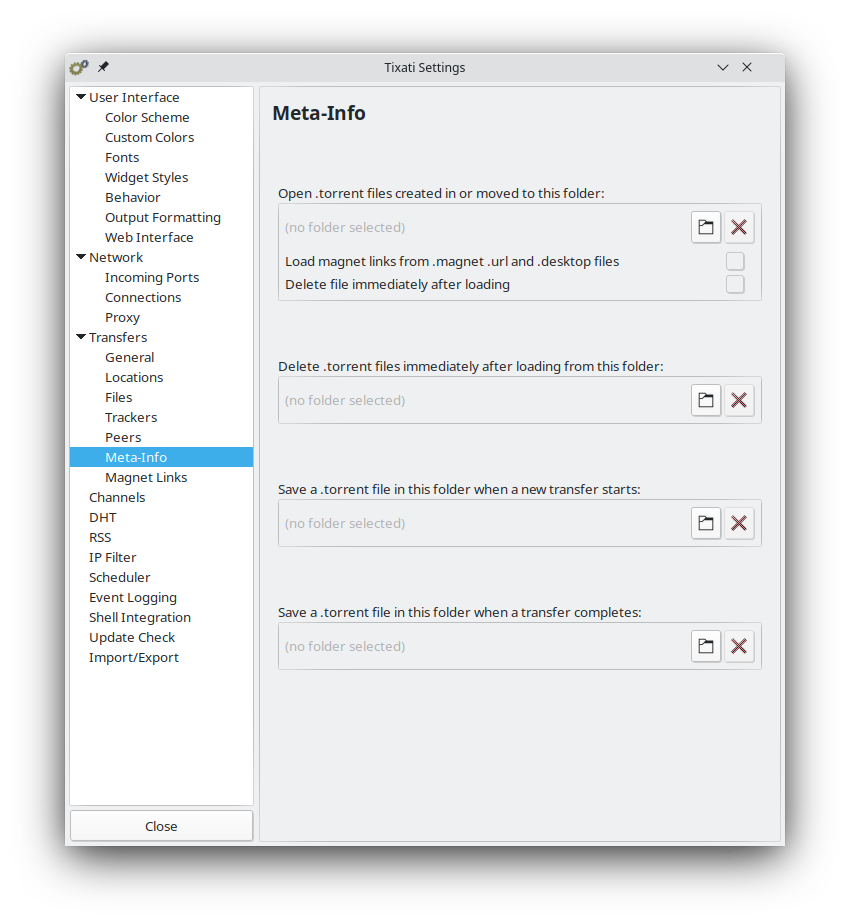Collapse the User Interface section

click(81, 97)
